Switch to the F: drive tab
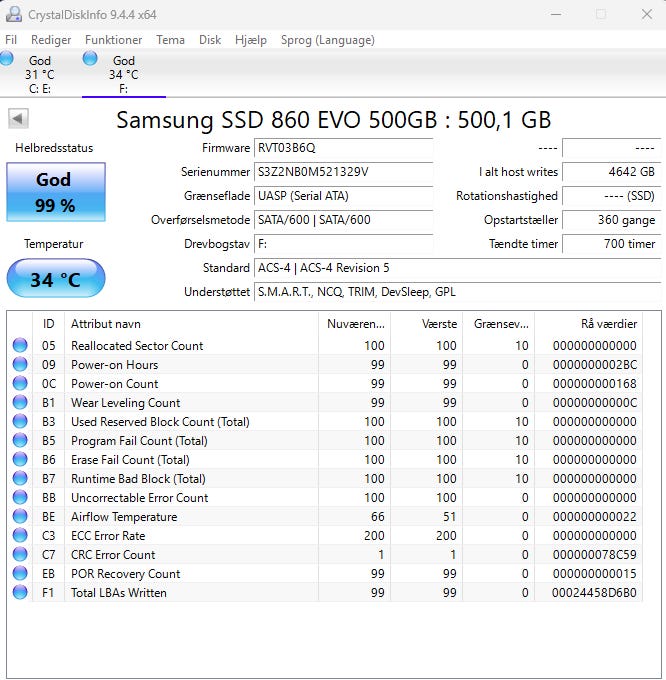The height and width of the screenshot is (680, 666). click(x=123, y=74)
